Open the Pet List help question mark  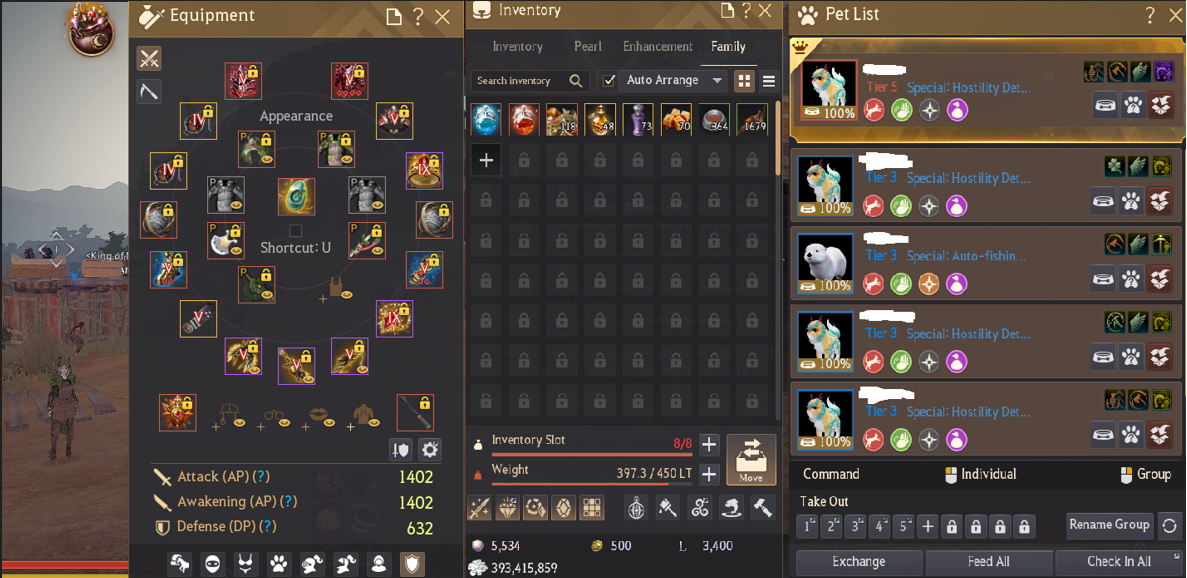[x=1150, y=14]
